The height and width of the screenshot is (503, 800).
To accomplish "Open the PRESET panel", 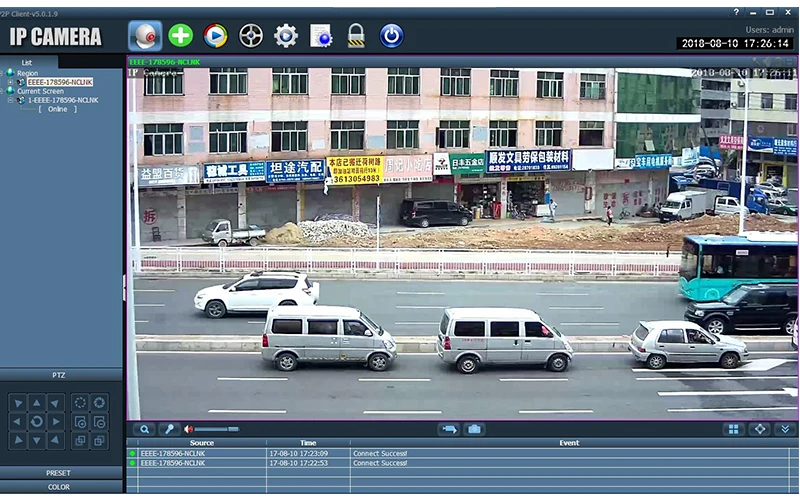I will point(61,473).
